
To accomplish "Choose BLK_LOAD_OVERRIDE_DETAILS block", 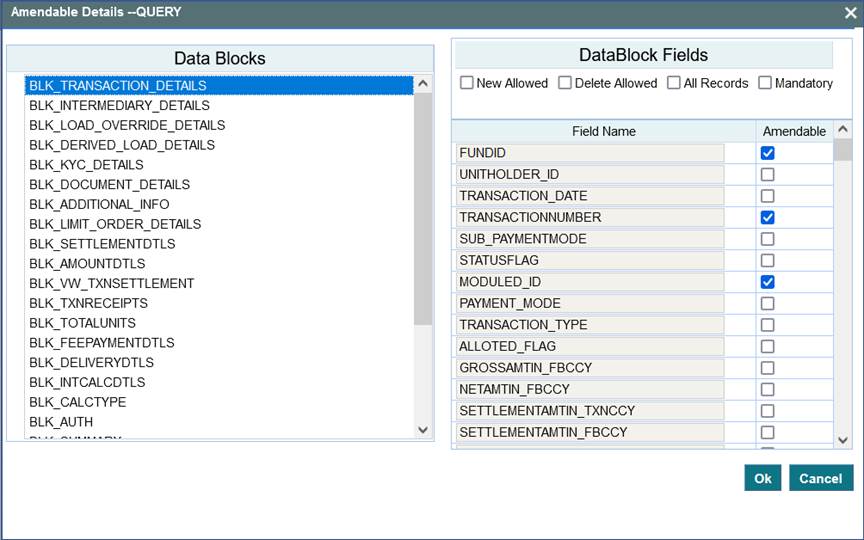I will click(x=219, y=125).
